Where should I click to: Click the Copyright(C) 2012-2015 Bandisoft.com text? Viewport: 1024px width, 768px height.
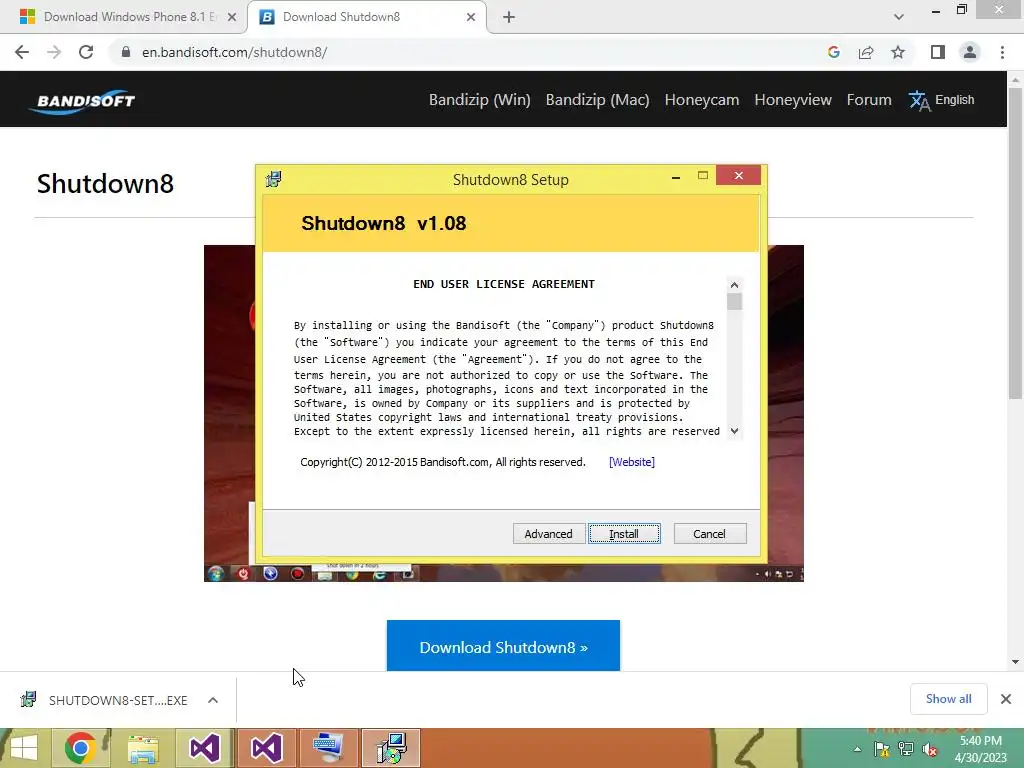[x=443, y=462]
